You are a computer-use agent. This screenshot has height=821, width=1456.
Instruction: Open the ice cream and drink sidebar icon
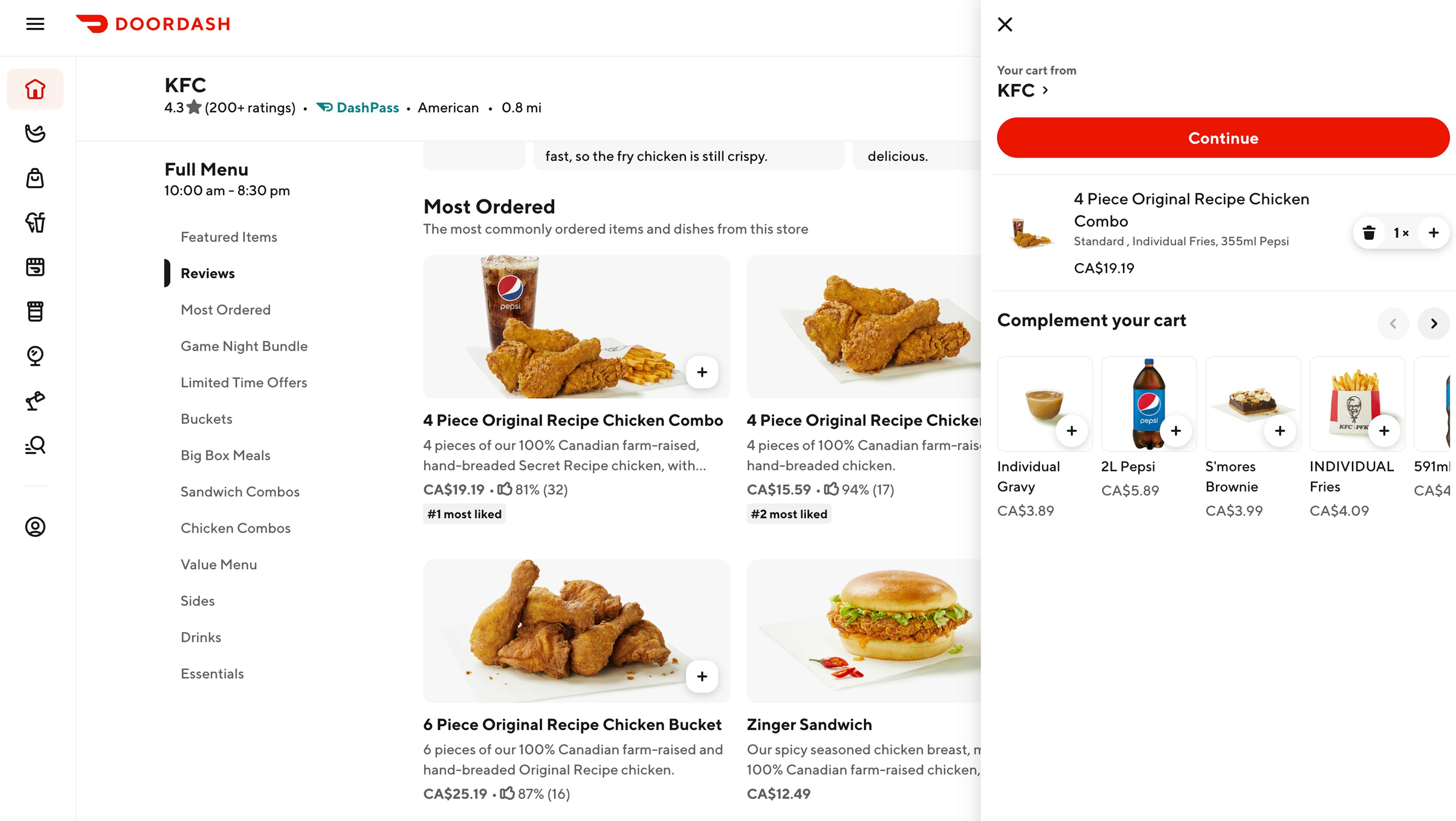tap(35, 222)
